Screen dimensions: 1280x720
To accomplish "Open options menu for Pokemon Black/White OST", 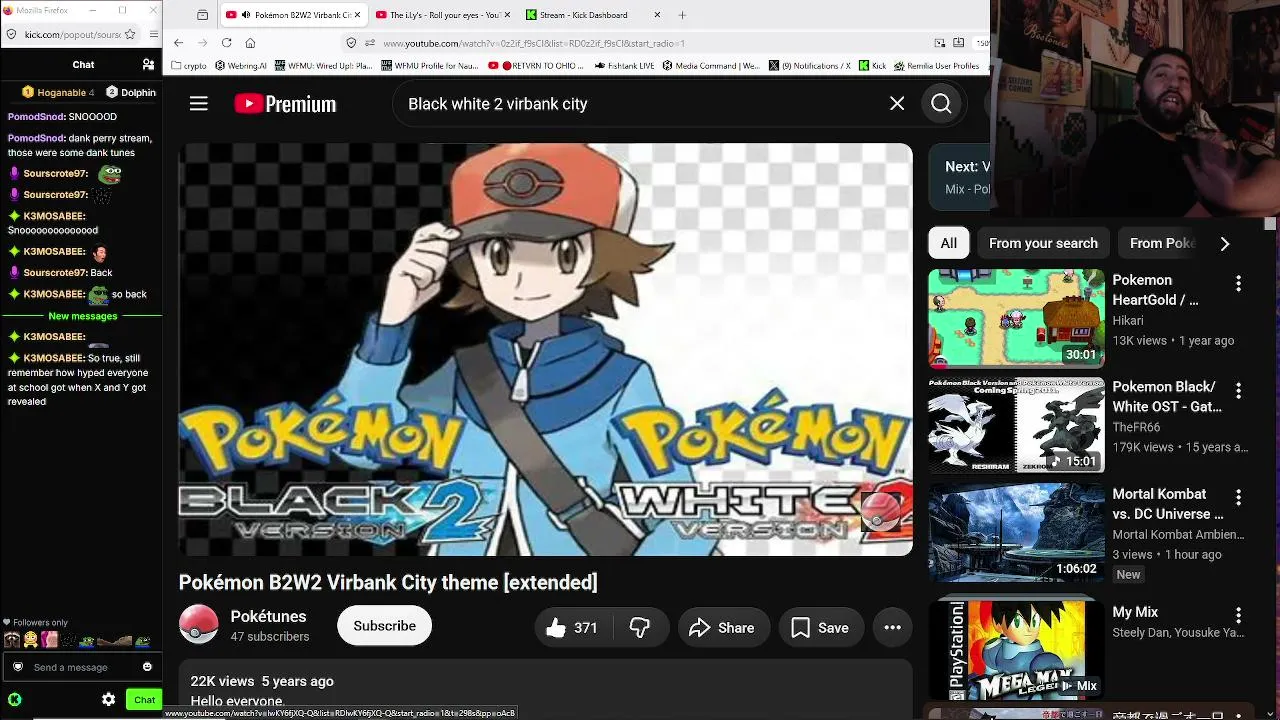I will click(1238, 391).
